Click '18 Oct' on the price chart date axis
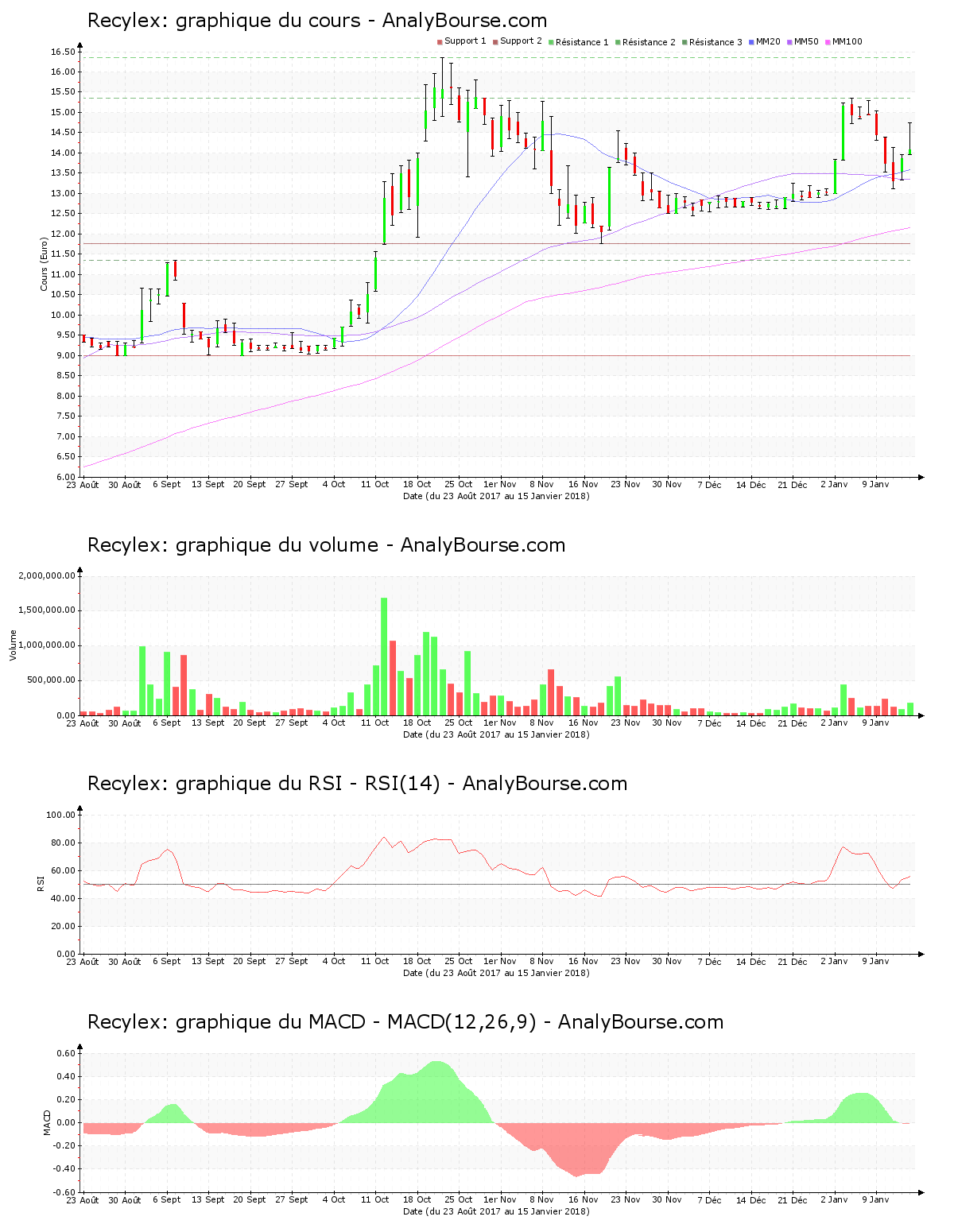 pos(417,484)
